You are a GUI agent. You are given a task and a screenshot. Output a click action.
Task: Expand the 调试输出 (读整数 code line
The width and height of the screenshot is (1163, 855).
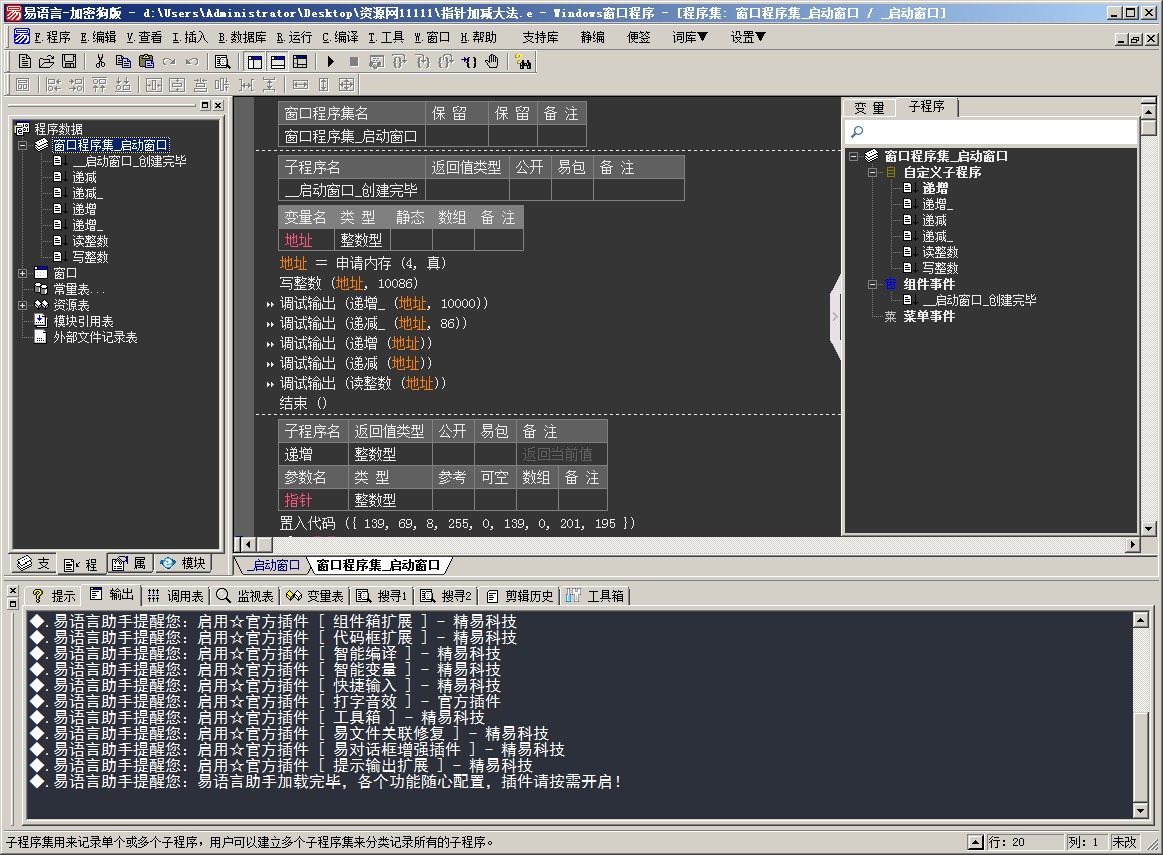270,384
